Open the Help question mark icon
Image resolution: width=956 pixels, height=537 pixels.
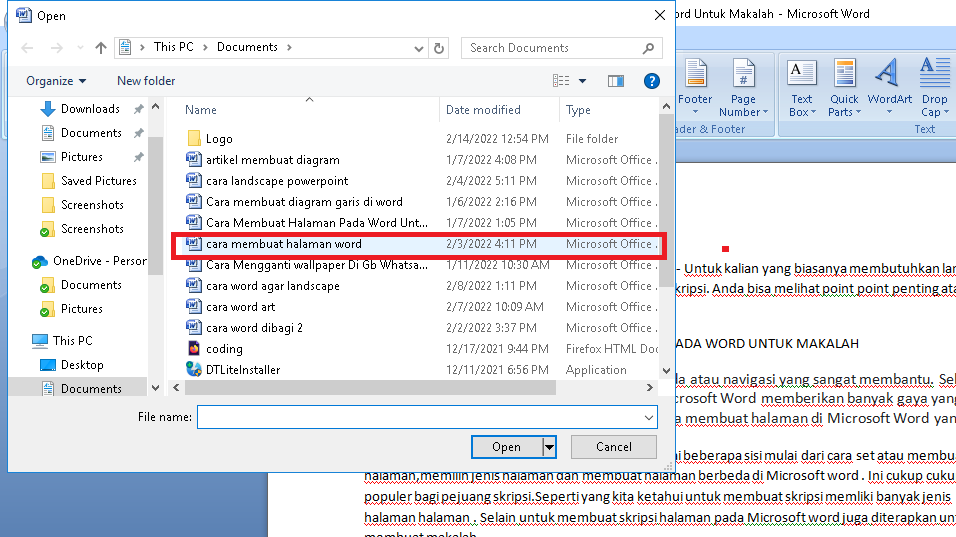click(x=651, y=81)
